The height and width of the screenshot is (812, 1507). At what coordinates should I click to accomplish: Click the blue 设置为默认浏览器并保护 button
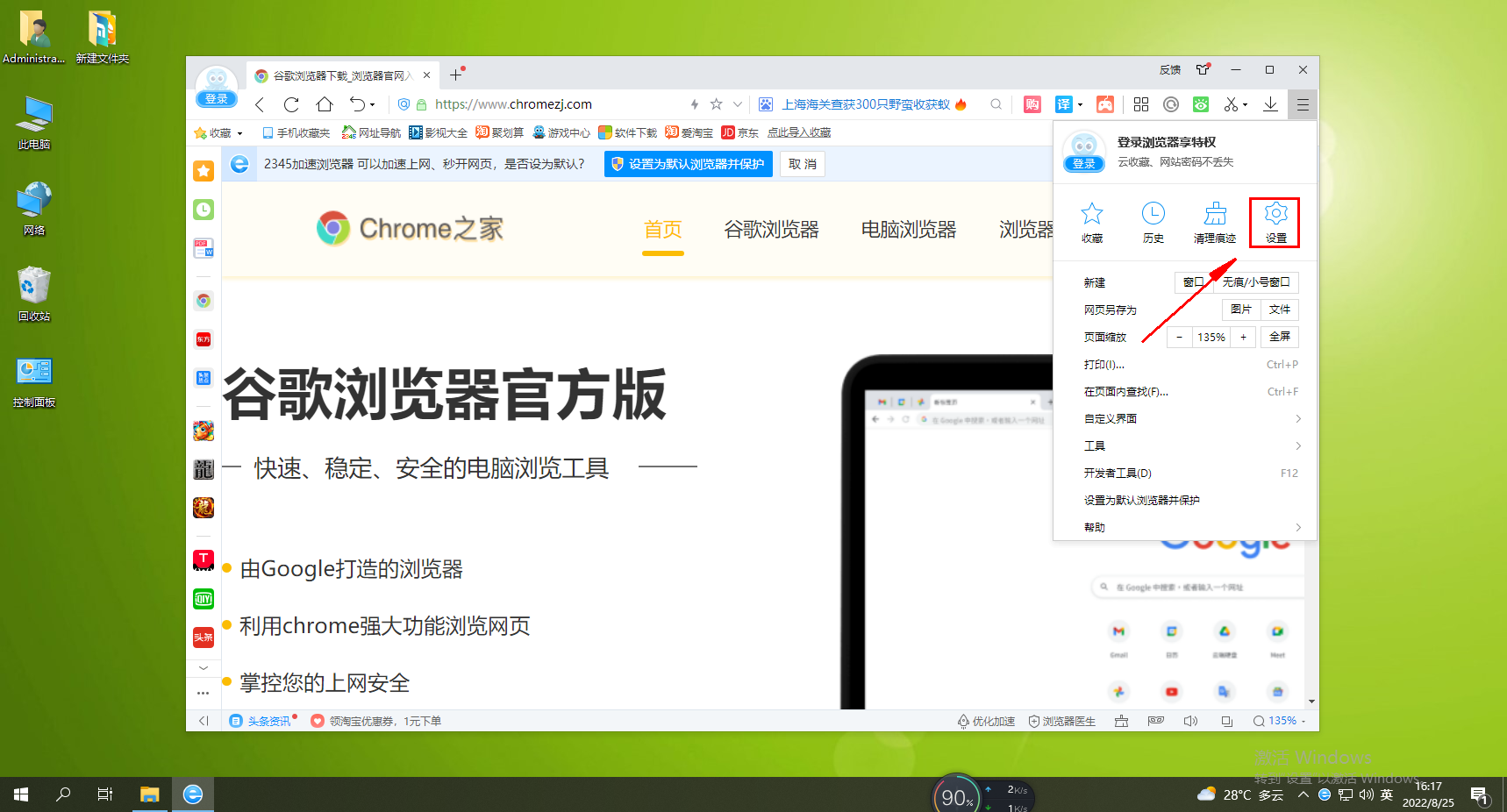coord(688,164)
